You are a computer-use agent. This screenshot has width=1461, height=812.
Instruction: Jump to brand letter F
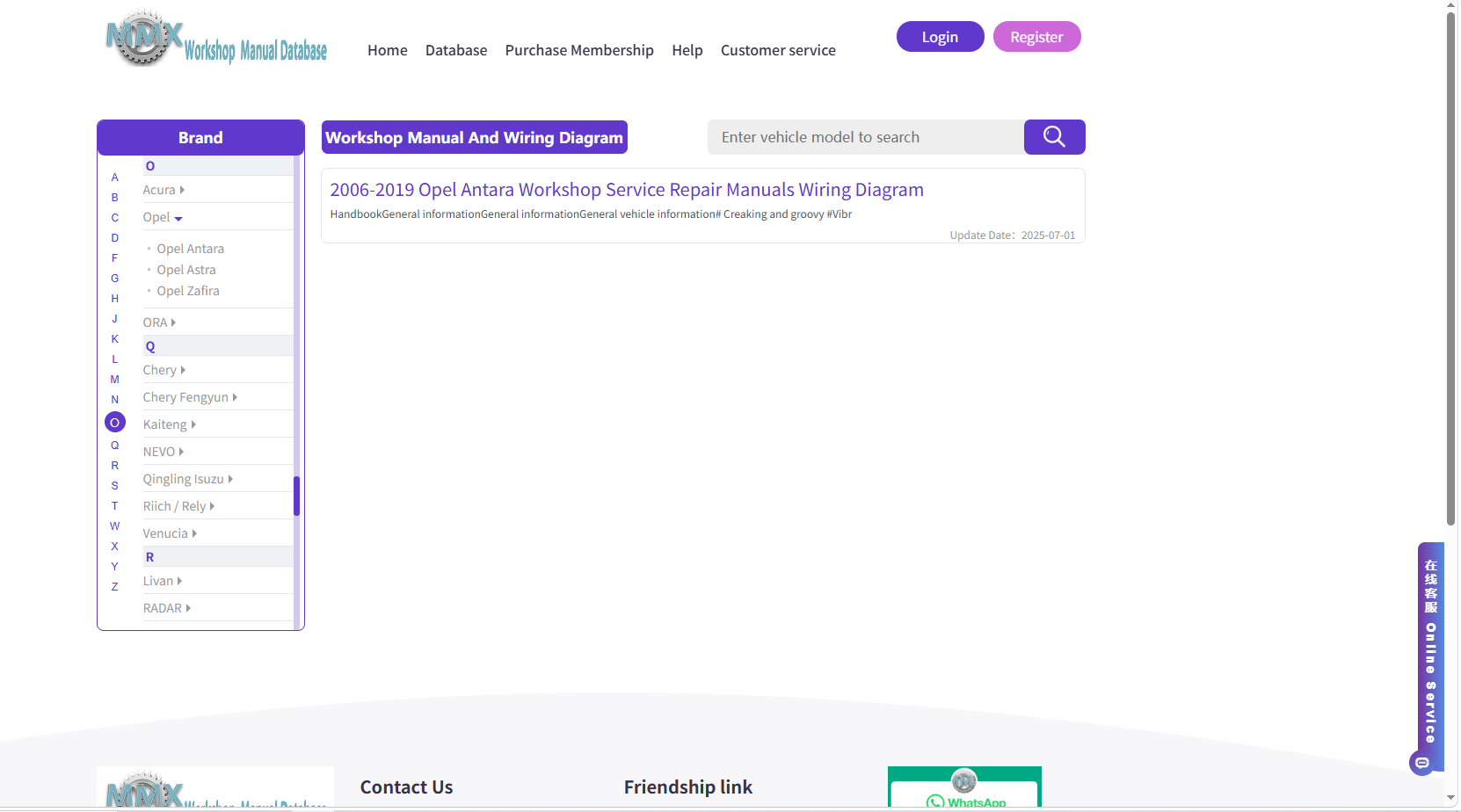click(x=114, y=258)
